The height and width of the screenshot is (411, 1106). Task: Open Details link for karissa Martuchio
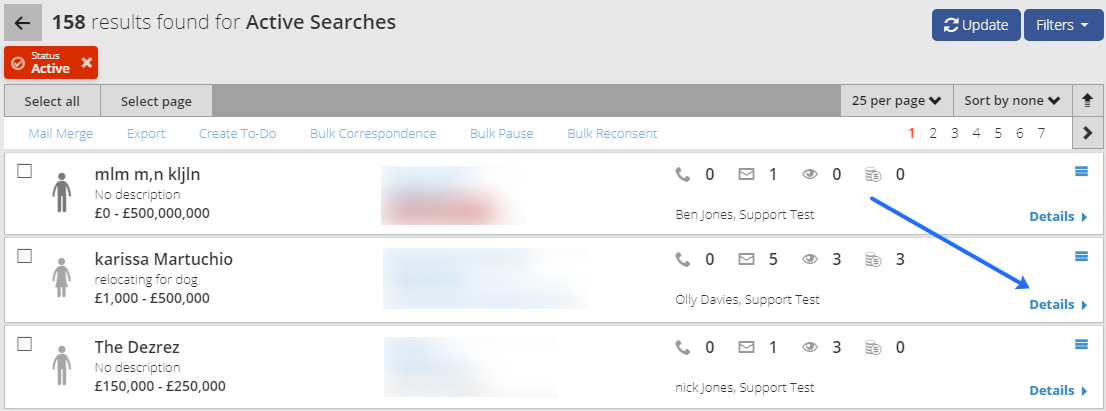tap(1058, 305)
